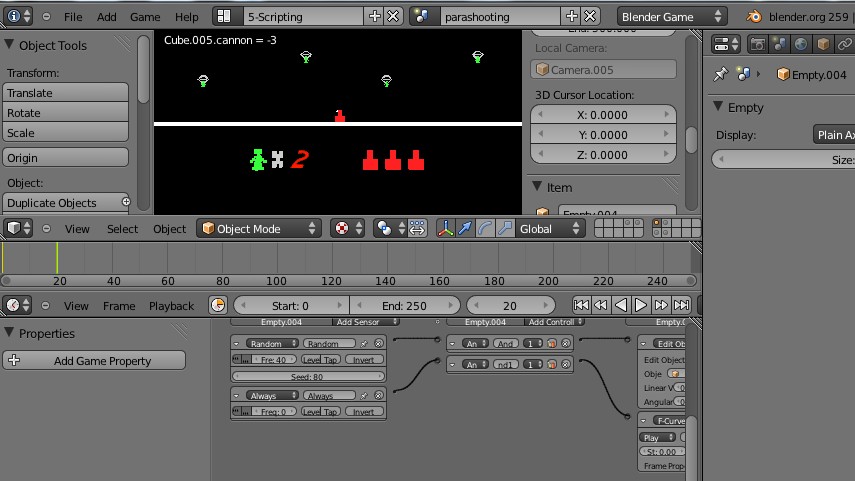Open the File menu
Image resolution: width=855 pixels, height=481 pixels.
(73, 17)
